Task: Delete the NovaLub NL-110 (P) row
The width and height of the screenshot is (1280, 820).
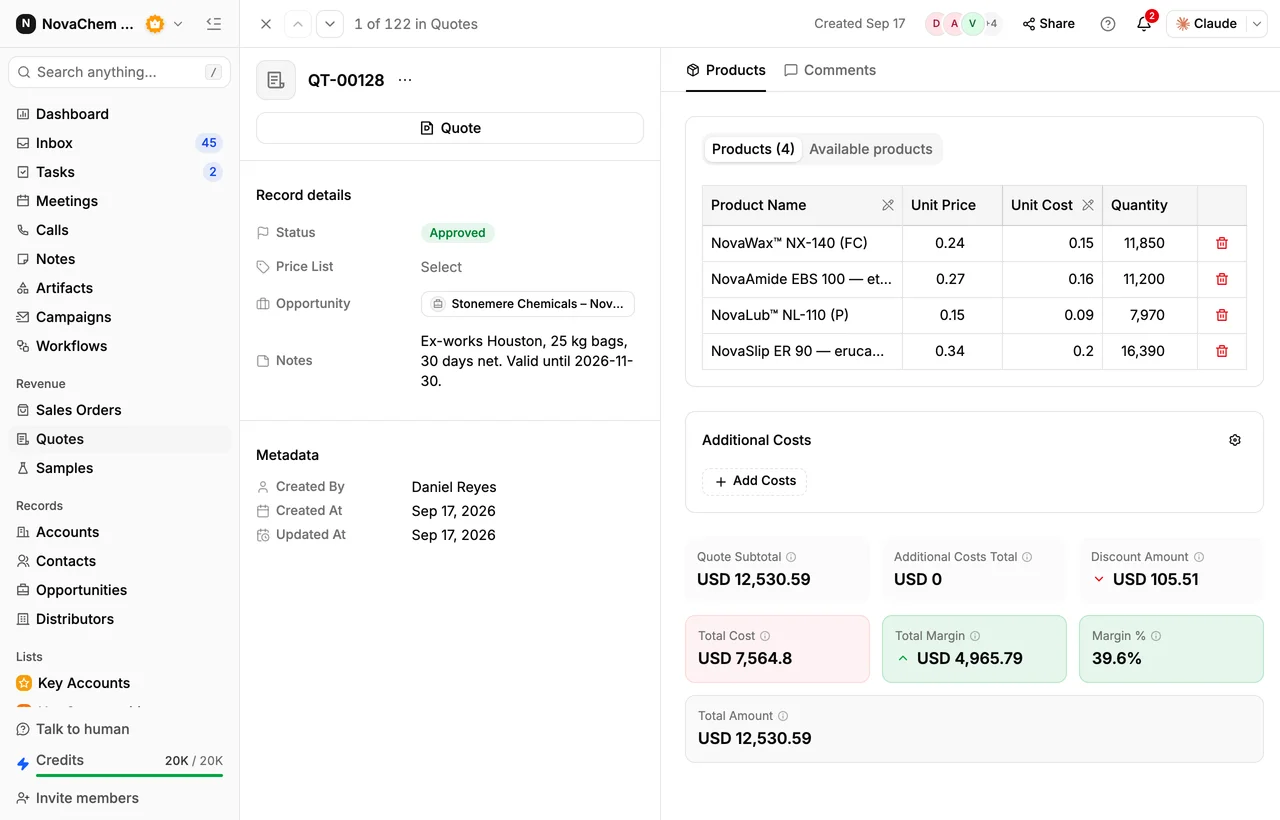Action: click(1221, 315)
